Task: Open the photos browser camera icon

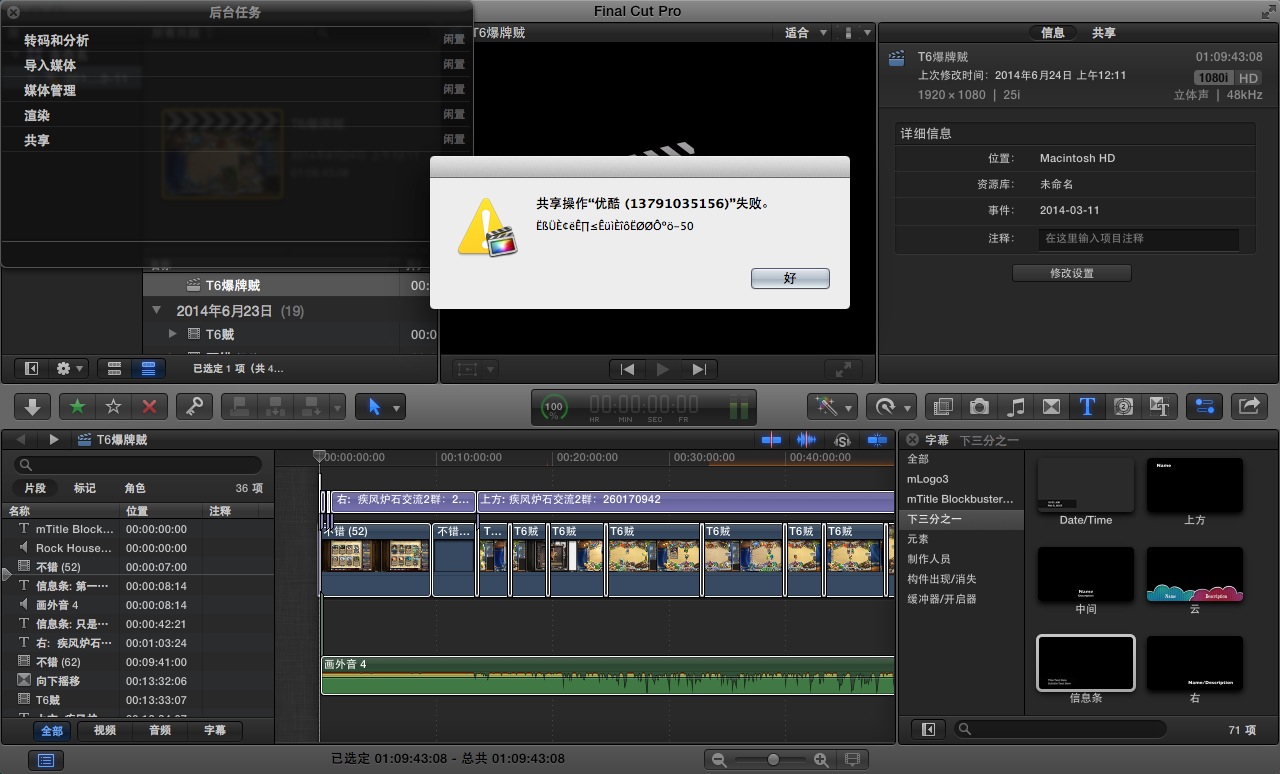Action: (x=979, y=406)
